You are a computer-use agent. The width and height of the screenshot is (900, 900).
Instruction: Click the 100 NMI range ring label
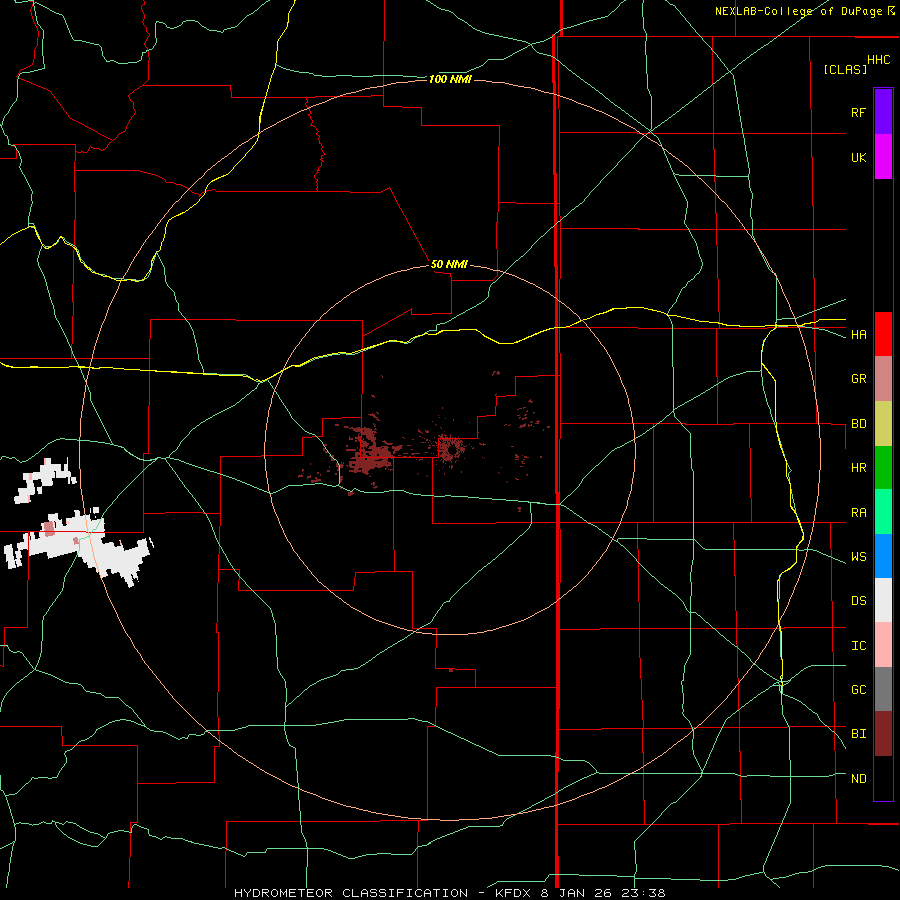tap(450, 79)
